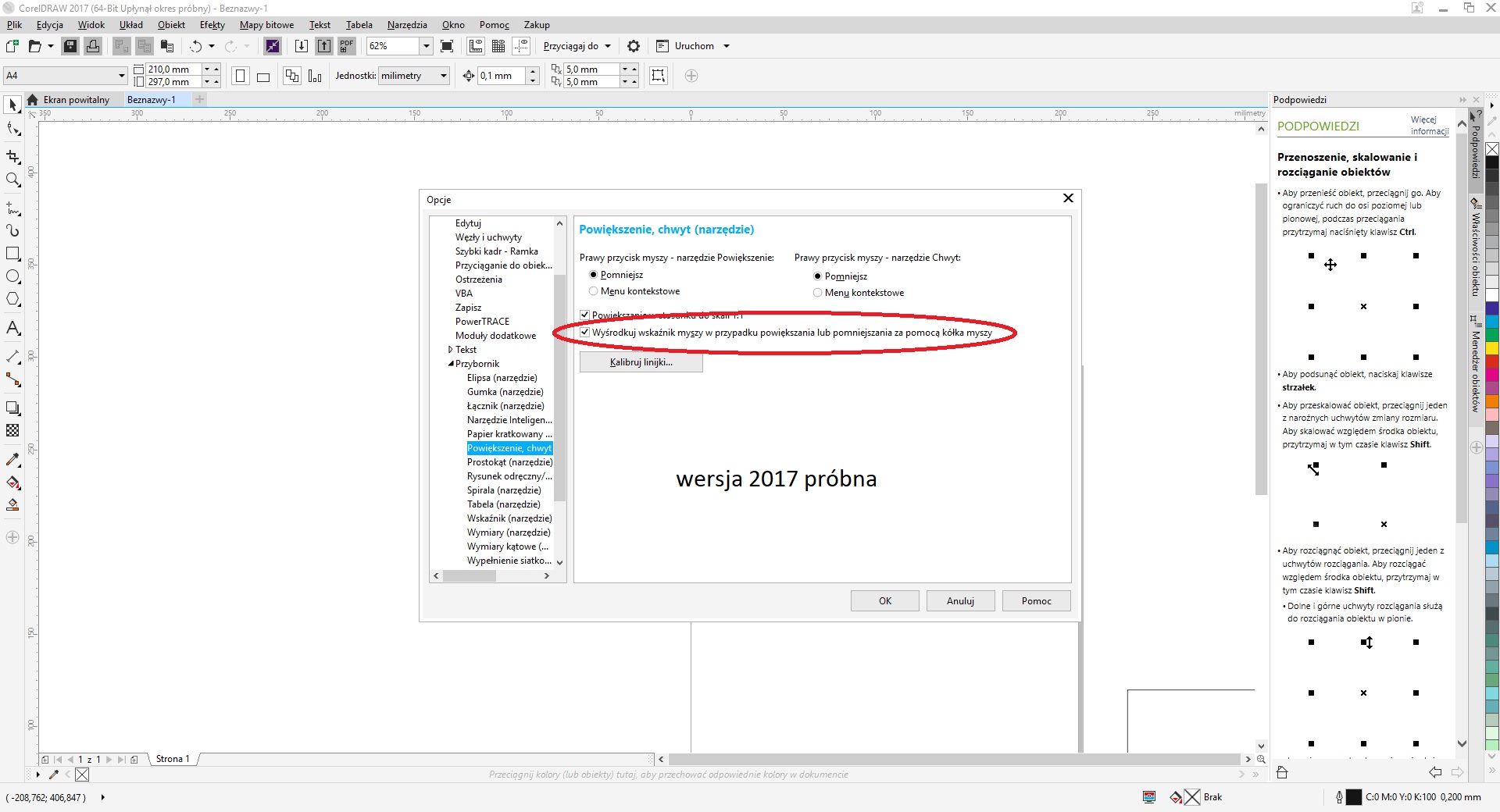Click the Undo arrow icon
This screenshot has width=1500, height=812.
click(195, 46)
